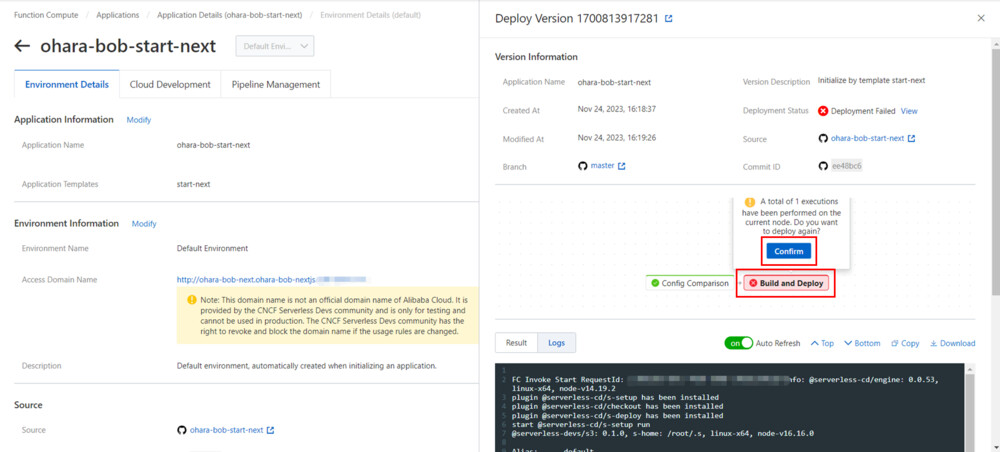Click the green Config Comparison check icon

655,283
